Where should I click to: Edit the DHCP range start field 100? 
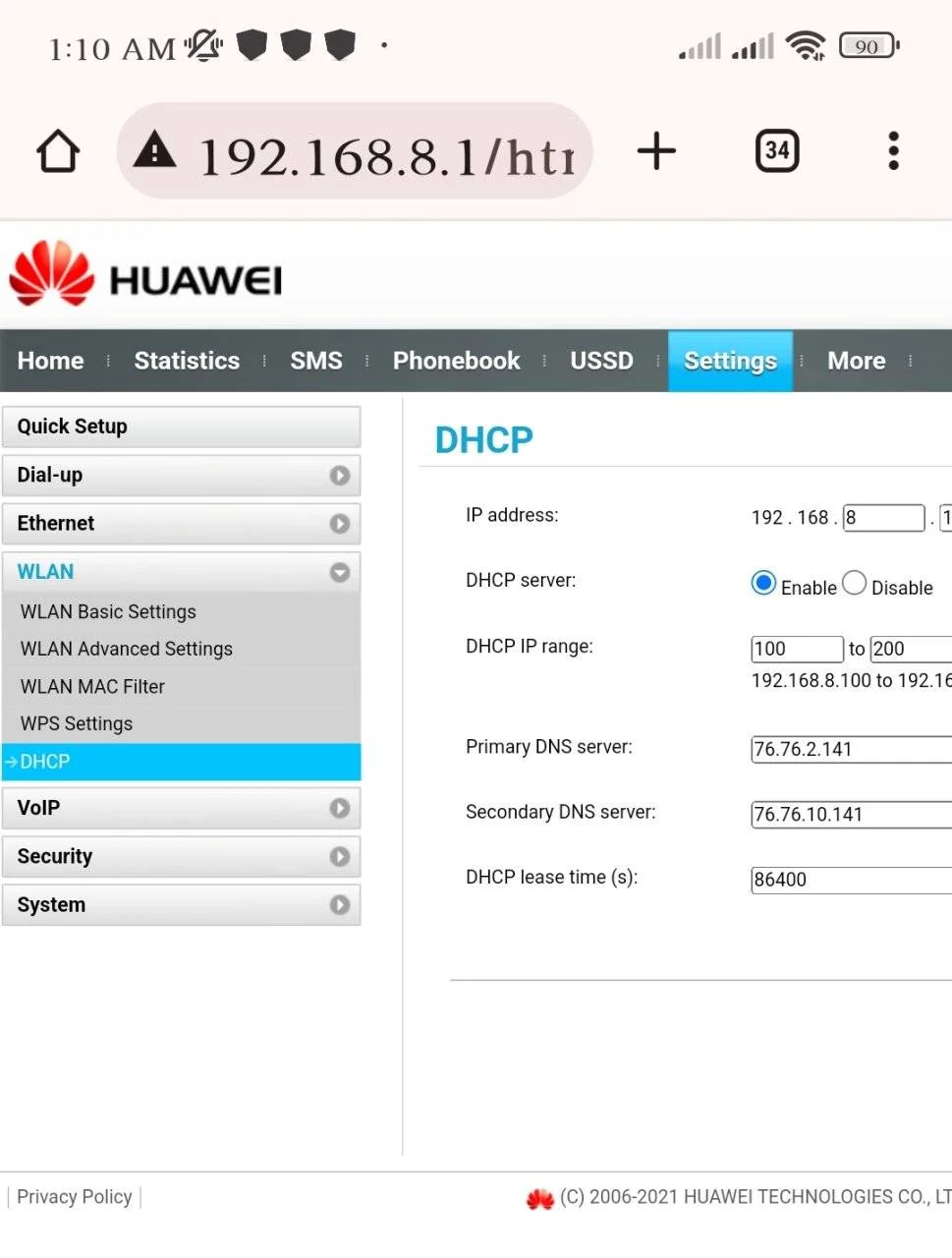(797, 649)
